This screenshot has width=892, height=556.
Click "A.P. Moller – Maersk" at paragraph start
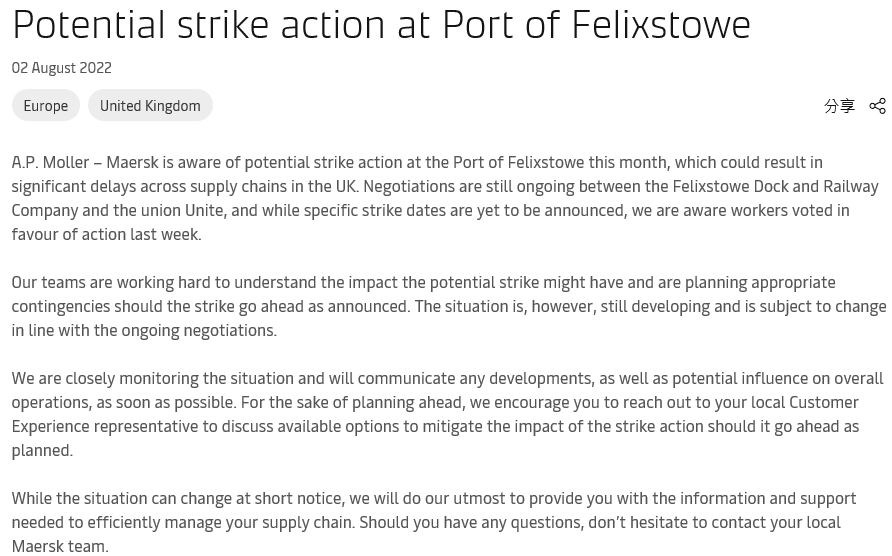84,162
